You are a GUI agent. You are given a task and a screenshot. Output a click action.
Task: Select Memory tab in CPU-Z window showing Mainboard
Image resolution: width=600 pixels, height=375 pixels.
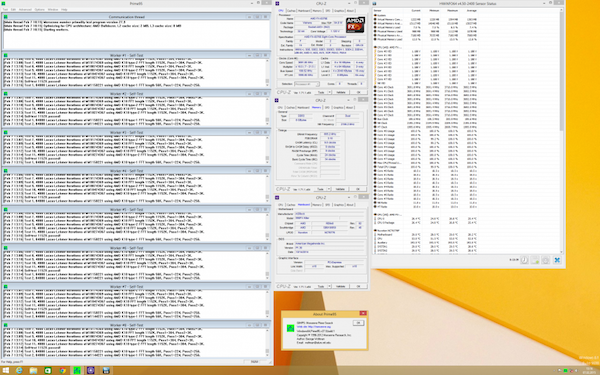(x=317, y=205)
